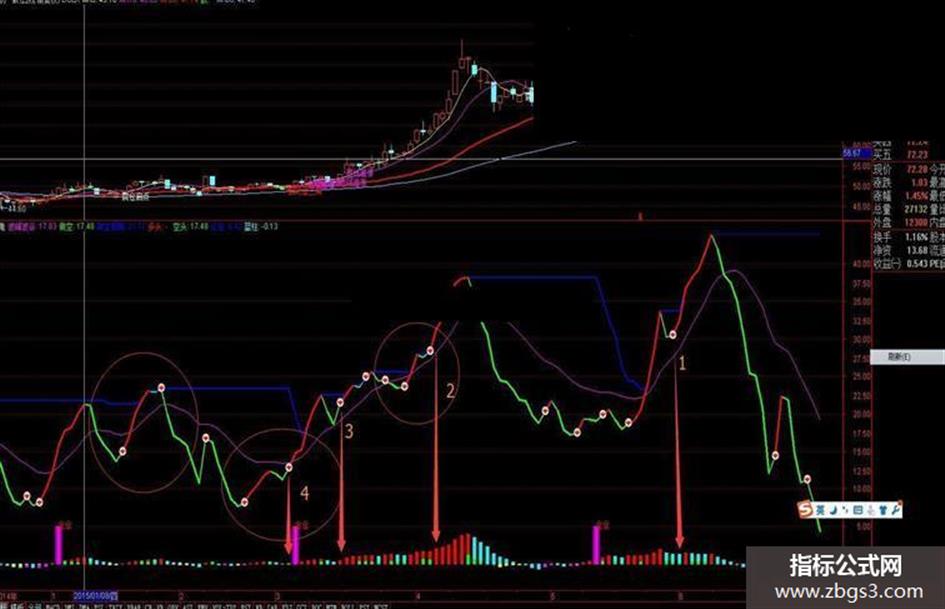Click the 收益(一) earnings quarter toggle

pyautogui.click(x=886, y=264)
